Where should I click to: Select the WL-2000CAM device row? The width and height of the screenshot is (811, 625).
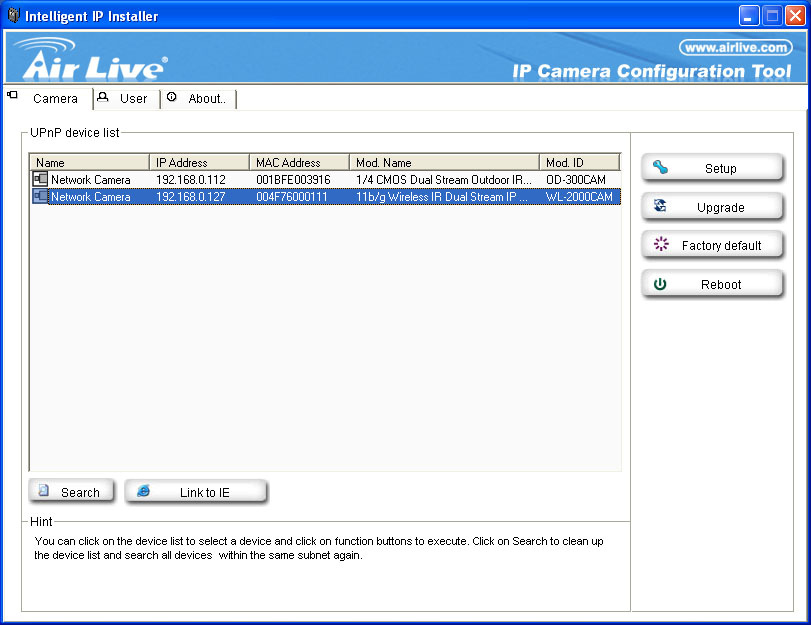point(330,197)
